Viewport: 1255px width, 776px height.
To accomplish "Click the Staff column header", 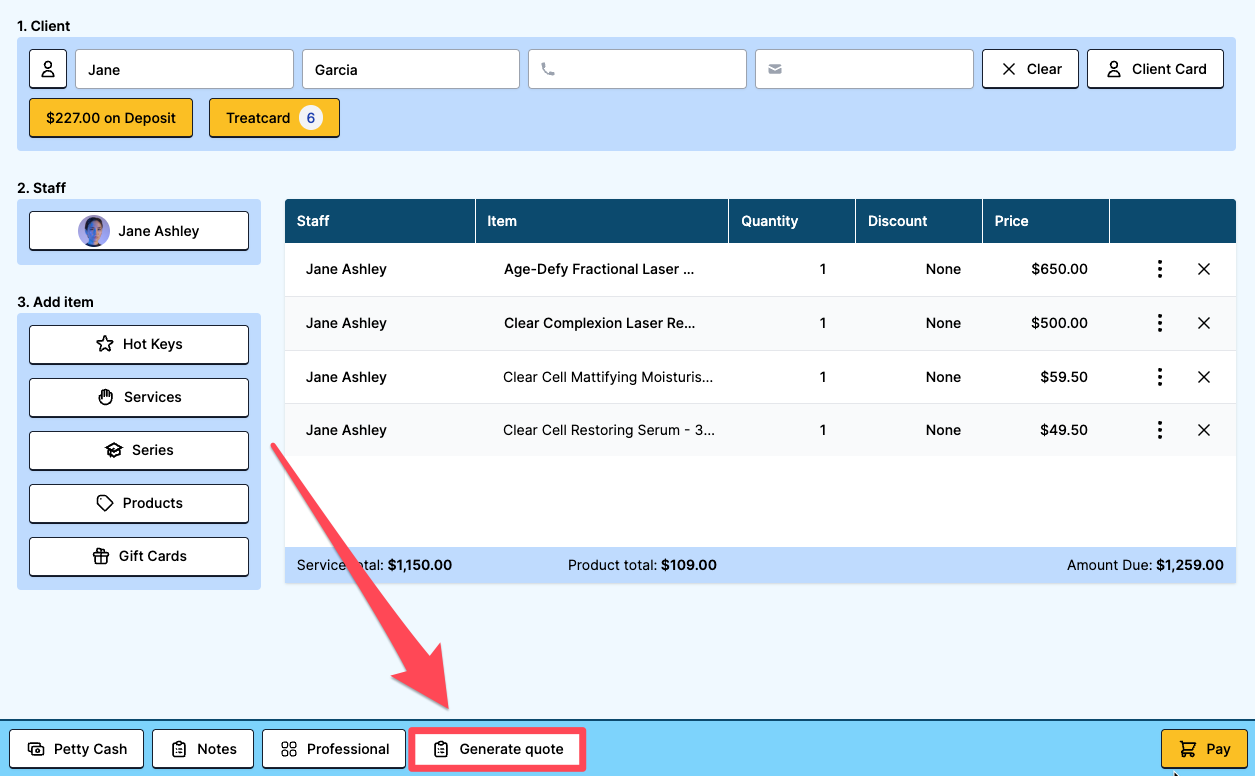I will tap(380, 221).
